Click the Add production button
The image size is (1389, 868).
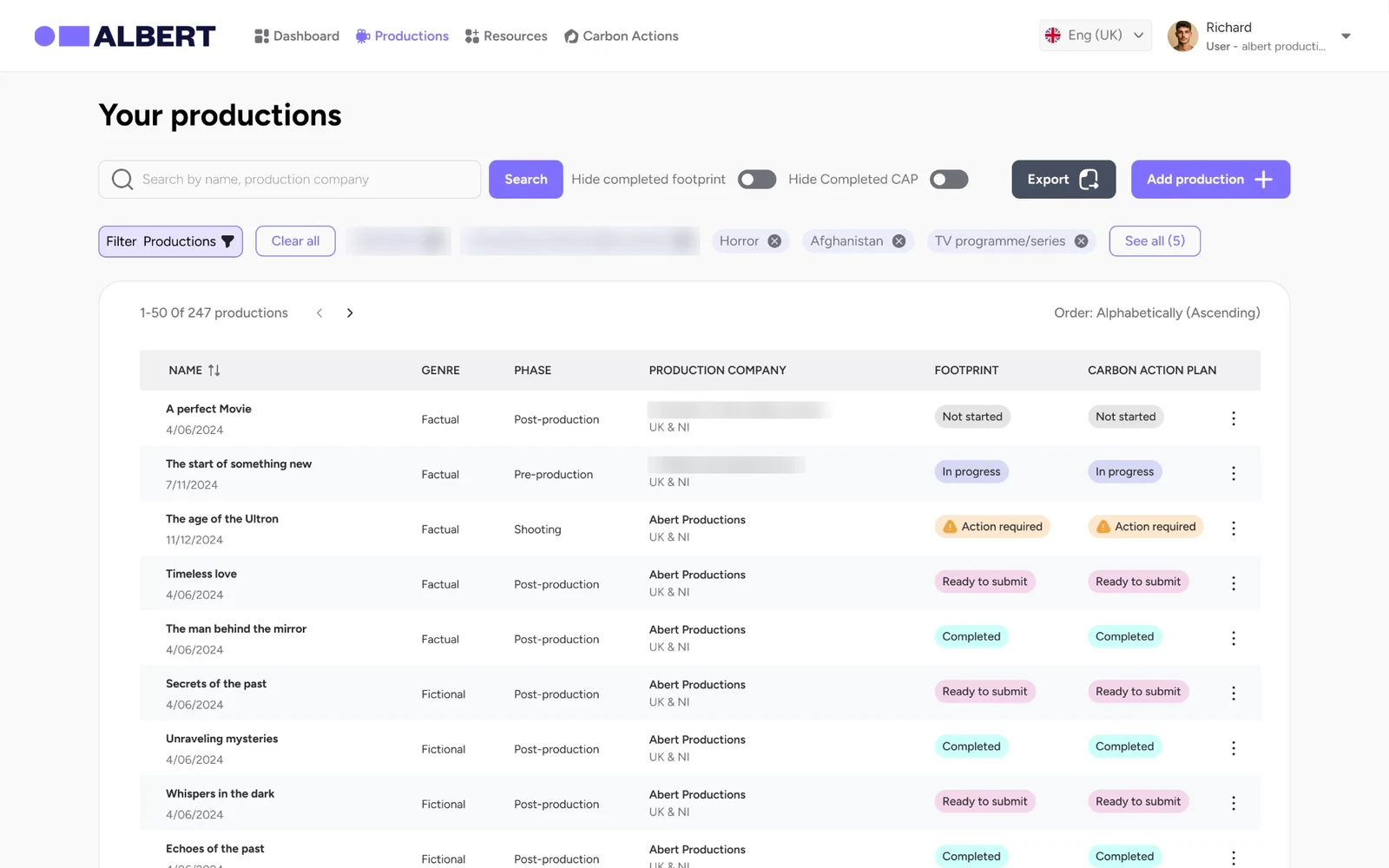coord(1210,180)
